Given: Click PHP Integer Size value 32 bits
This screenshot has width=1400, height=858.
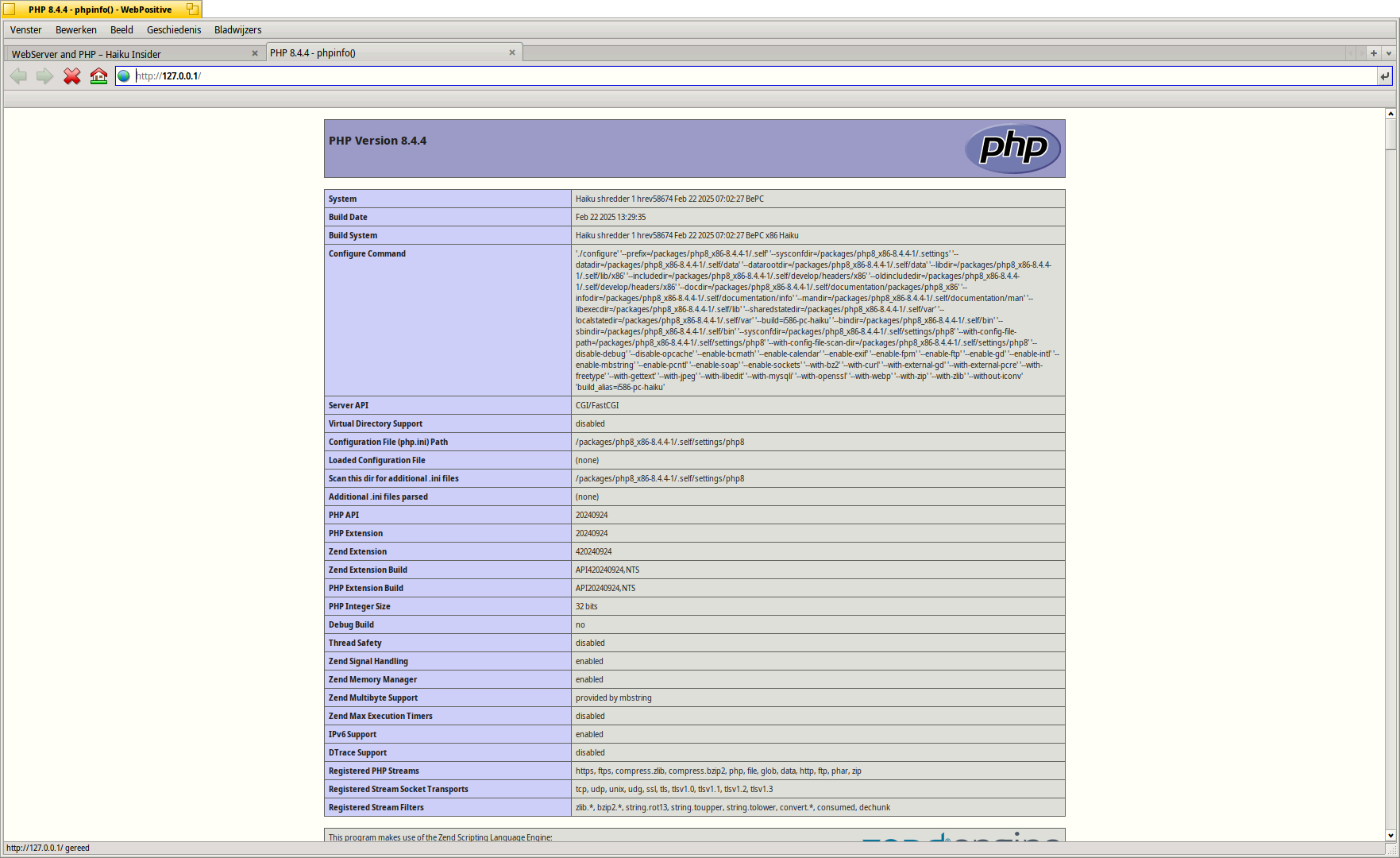Looking at the screenshot, I should 587,607.
